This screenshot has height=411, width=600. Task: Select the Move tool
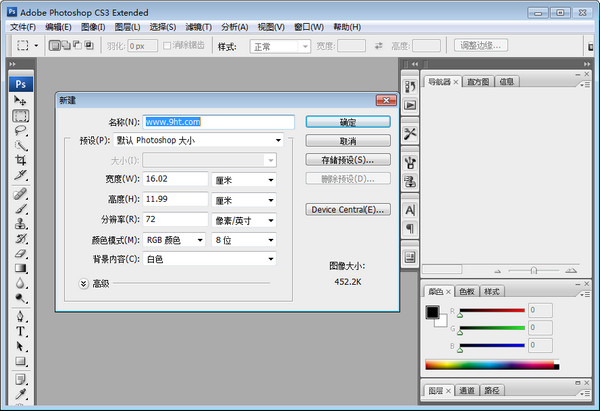pyautogui.click(x=20, y=100)
